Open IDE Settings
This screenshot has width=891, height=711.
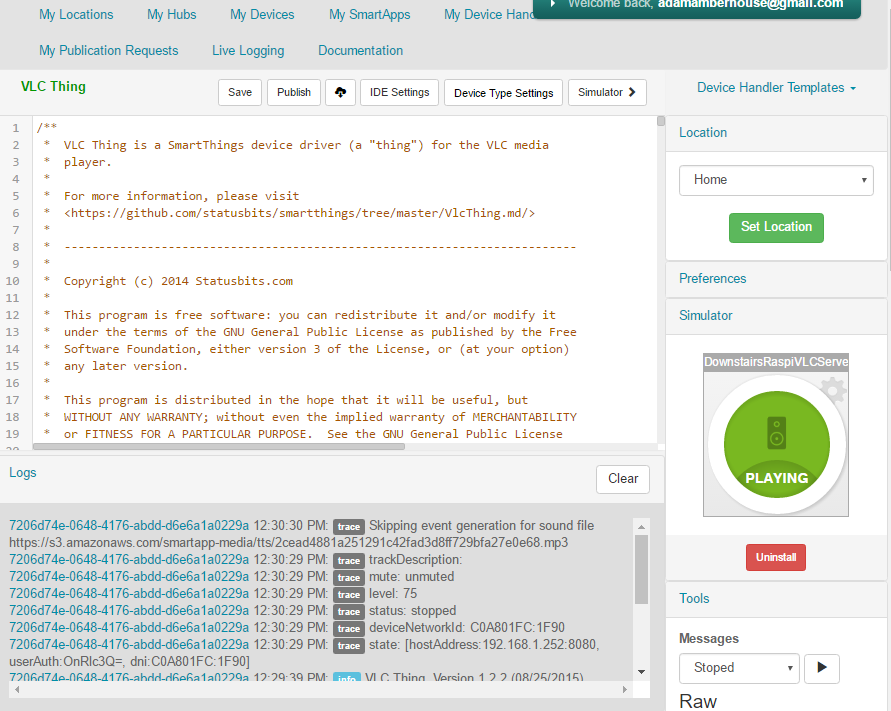[x=399, y=92]
